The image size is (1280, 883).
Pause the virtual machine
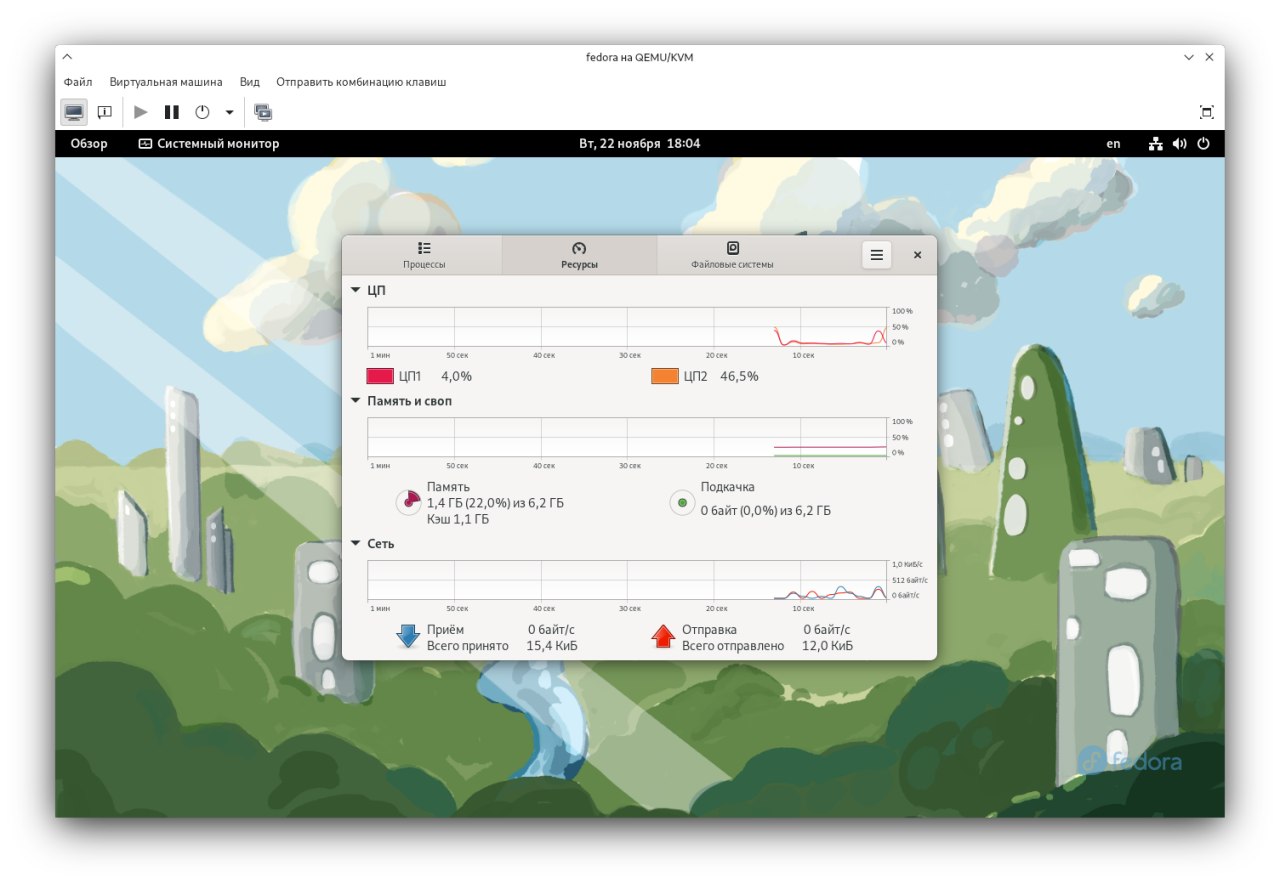(x=172, y=112)
